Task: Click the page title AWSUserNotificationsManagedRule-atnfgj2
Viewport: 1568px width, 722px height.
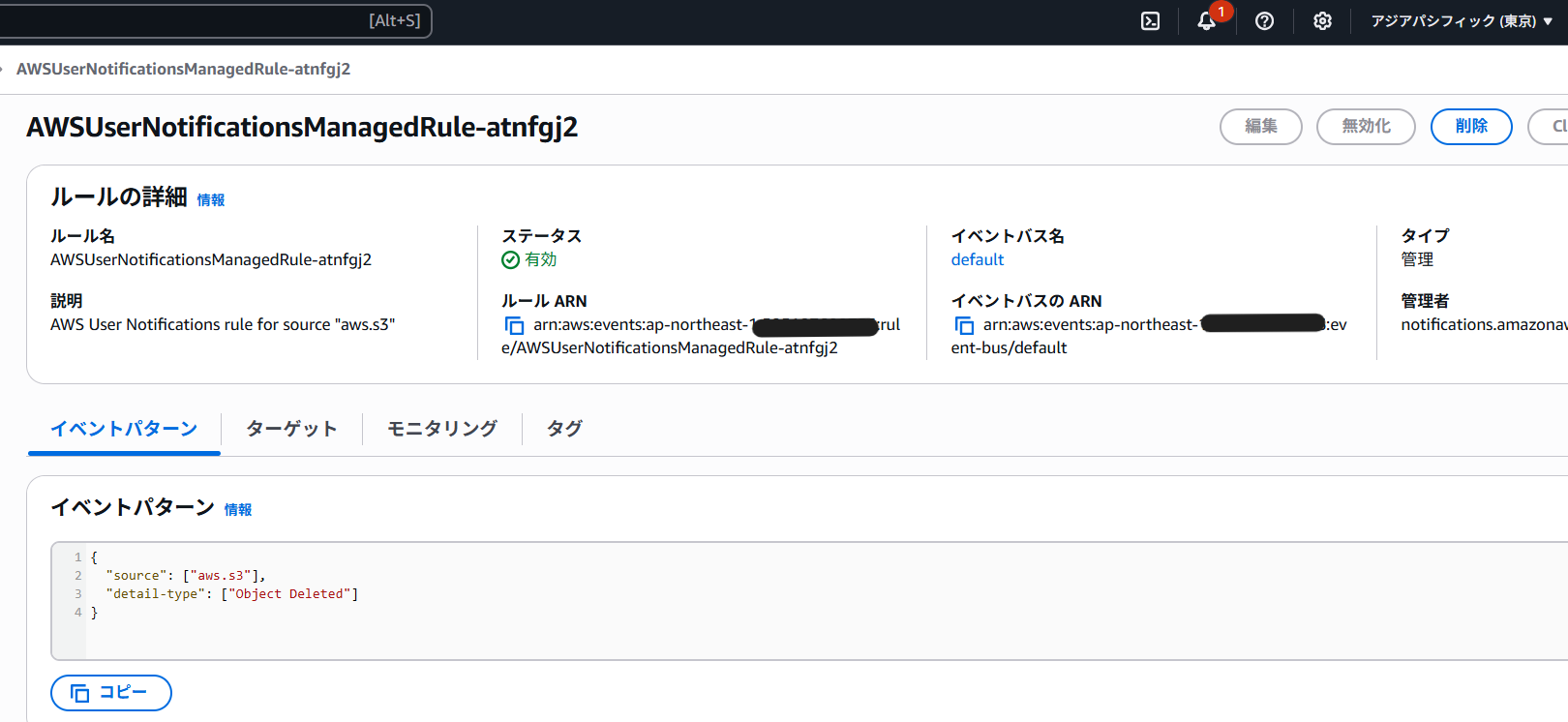Action: tap(302, 128)
